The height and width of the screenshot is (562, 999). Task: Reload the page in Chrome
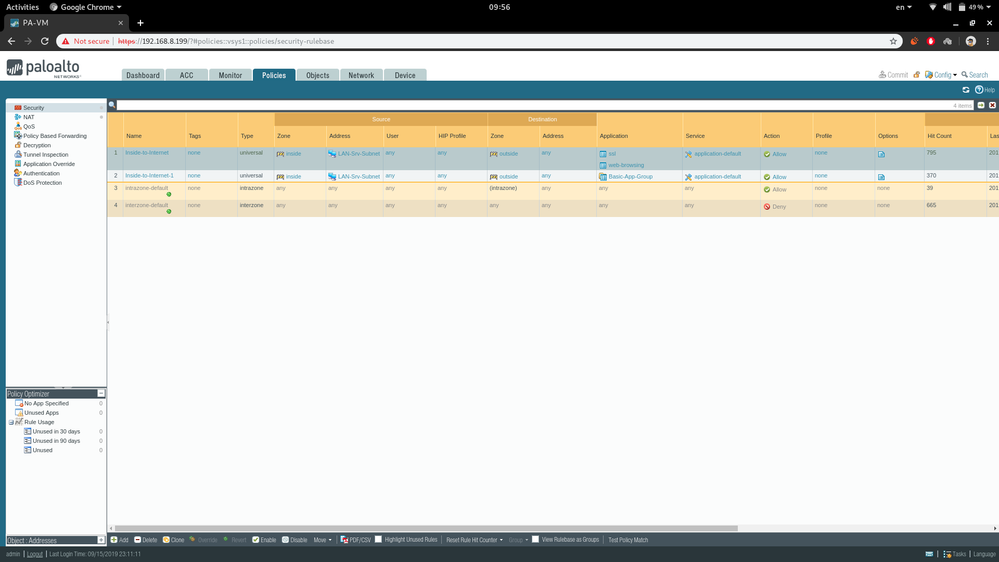(44, 41)
